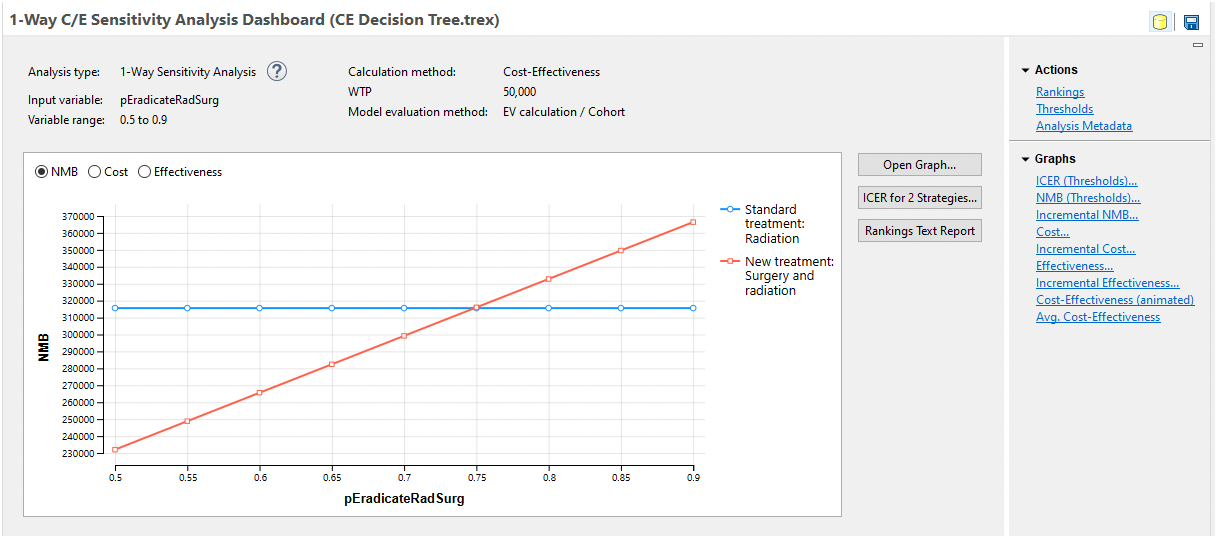Open the Rankings link under Actions
The width and height of the screenshot is (1217, 537).
tap(1060, 92)
